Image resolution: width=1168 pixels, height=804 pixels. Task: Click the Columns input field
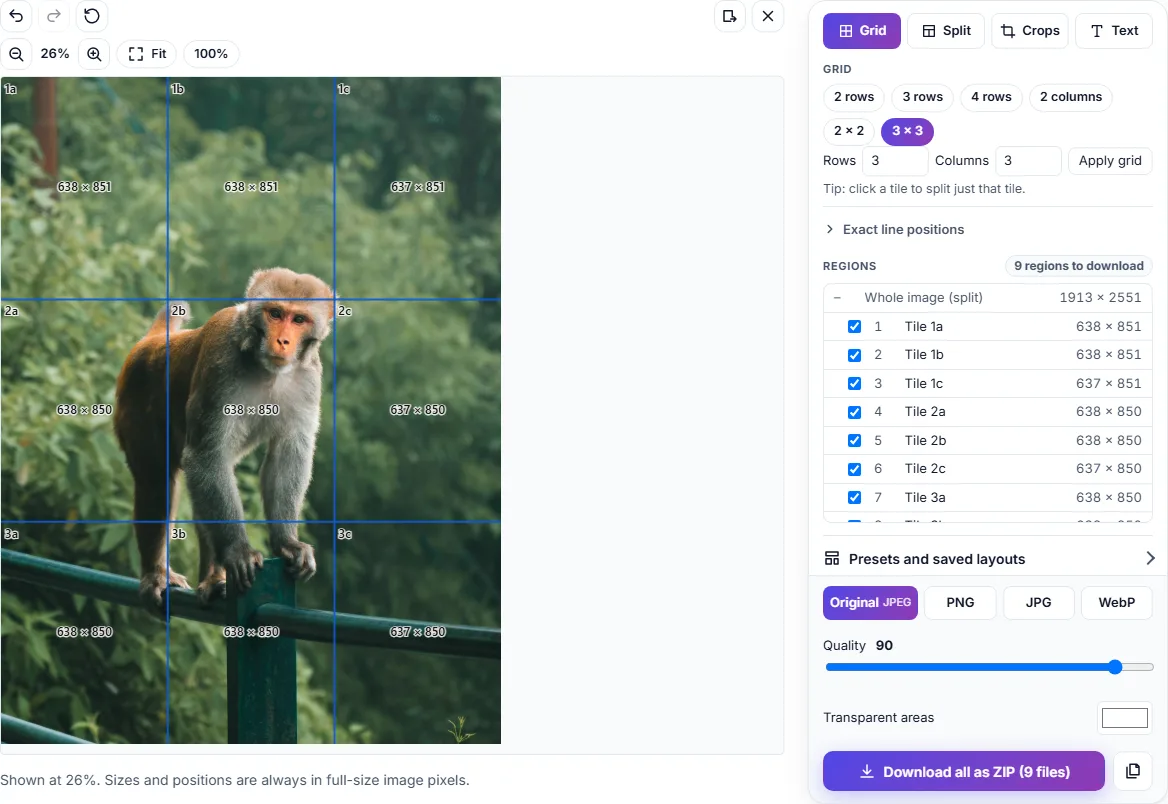(1028, 160)
